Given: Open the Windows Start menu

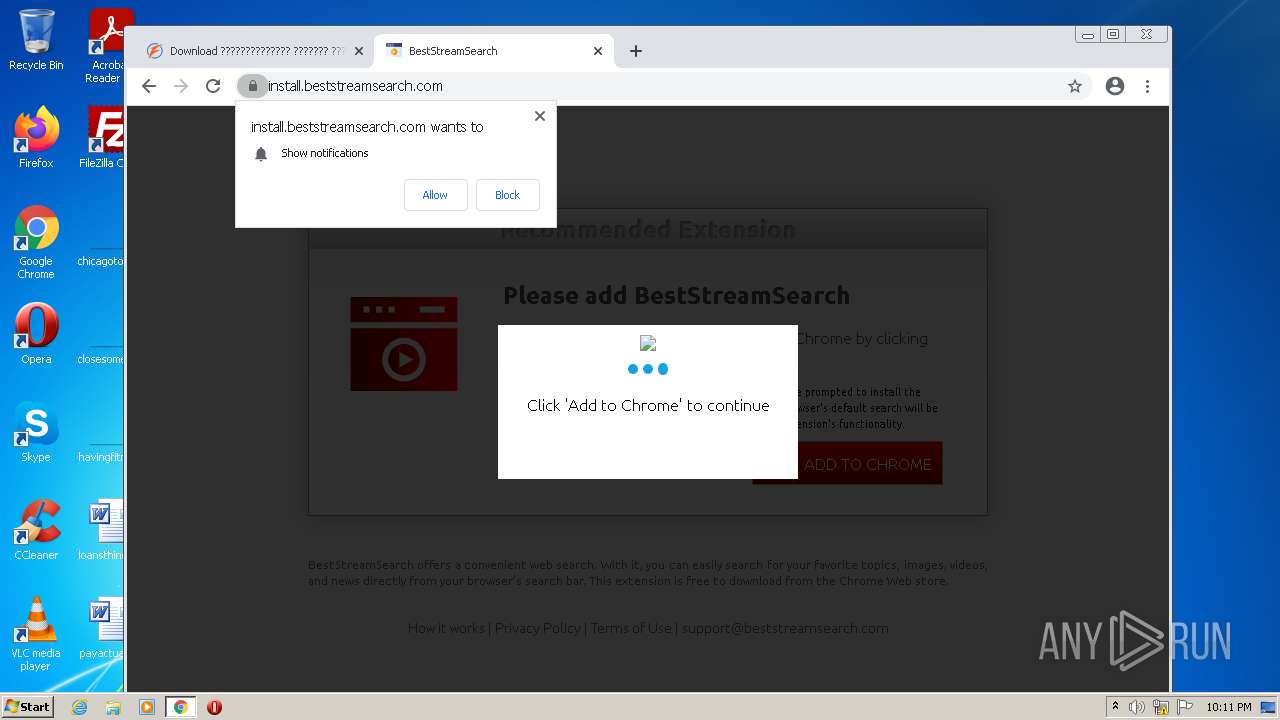Looking at the screenshot, I should pos(27,706).
